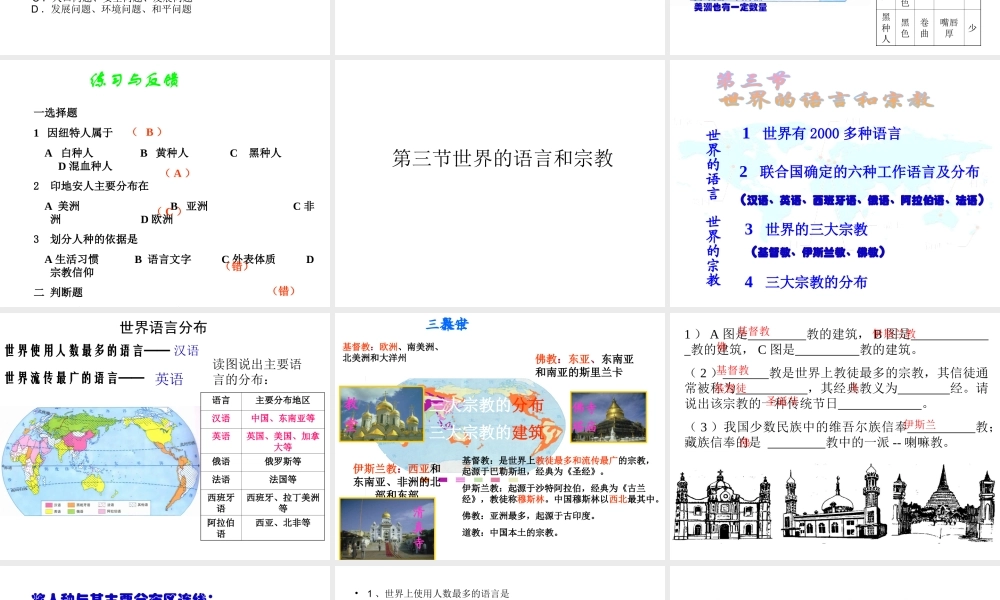1000x600 pixels.
Task: Click the '一选择题' section heading
Action: point(55,112)
